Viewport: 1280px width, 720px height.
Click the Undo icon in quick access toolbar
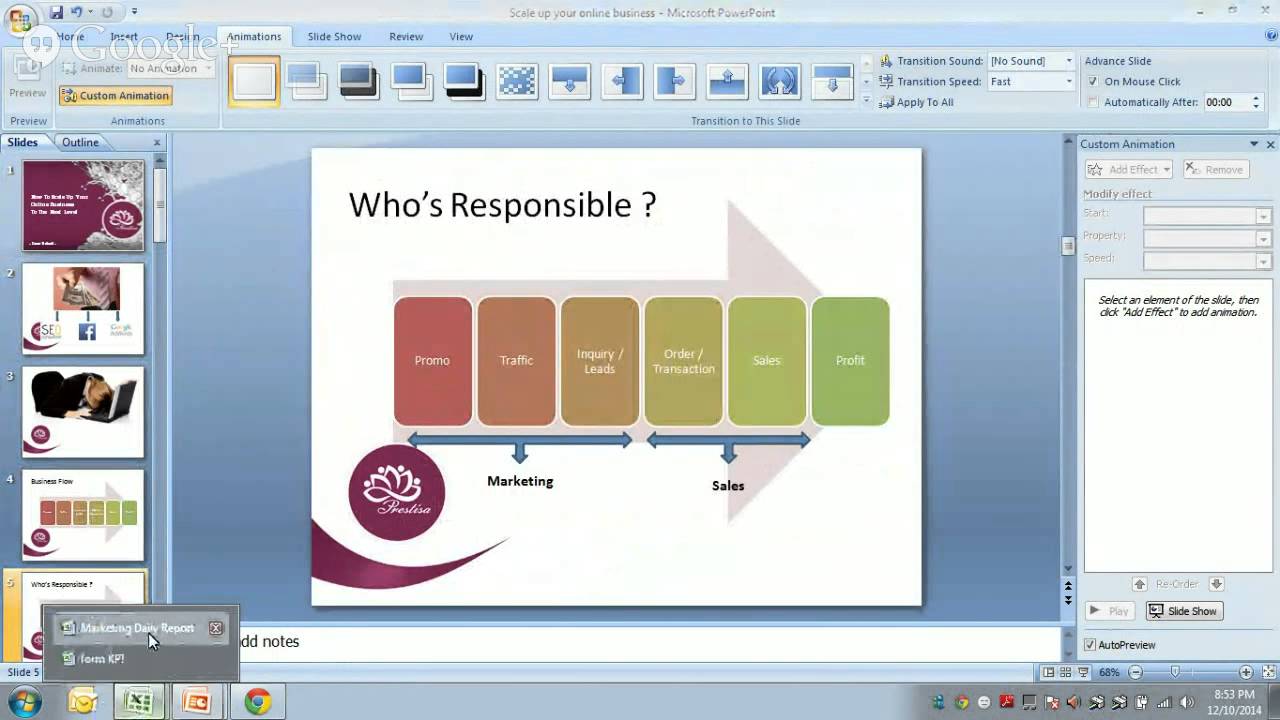[77, 12]
